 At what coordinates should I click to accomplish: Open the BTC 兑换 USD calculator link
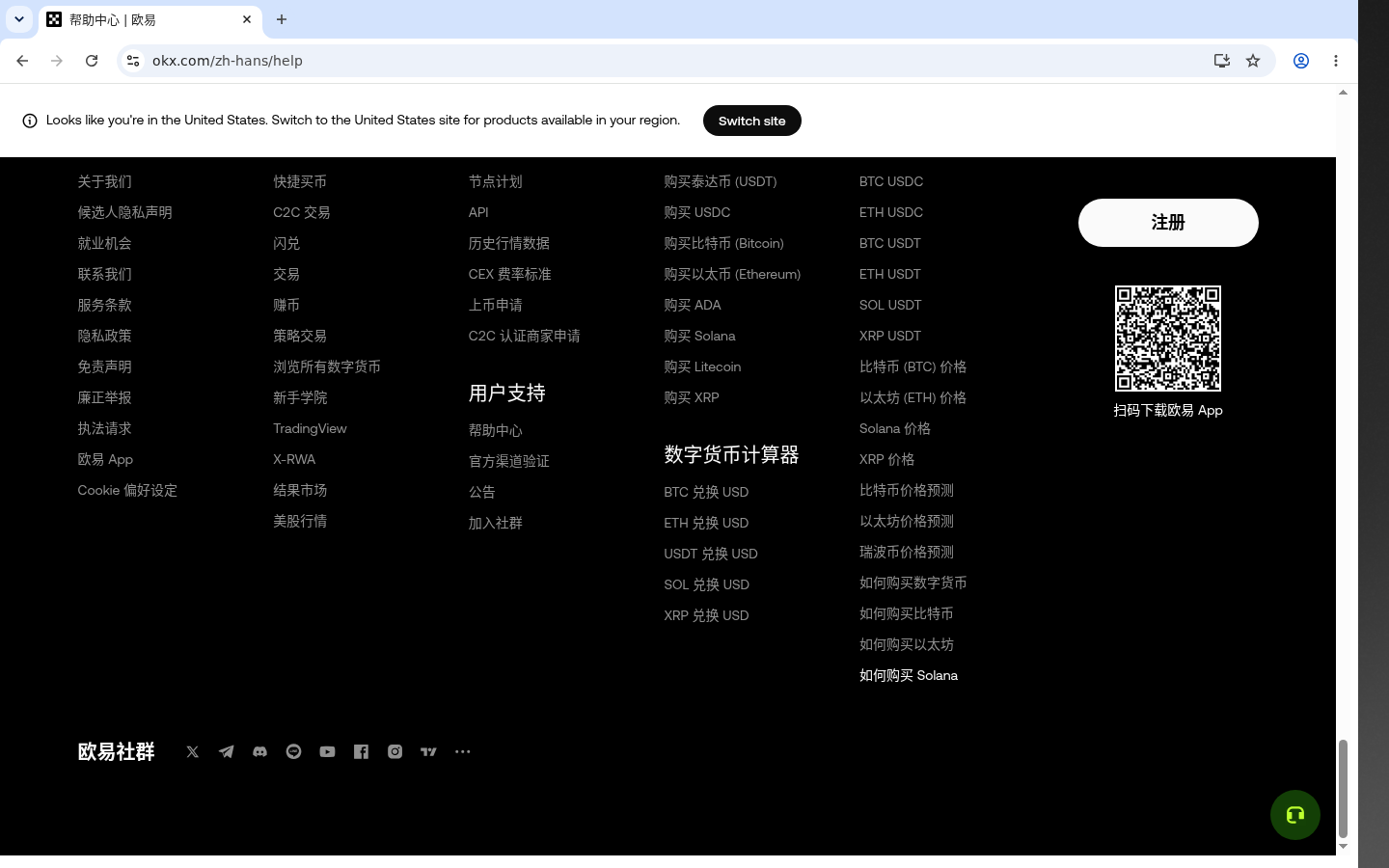(x=706, y=492)
